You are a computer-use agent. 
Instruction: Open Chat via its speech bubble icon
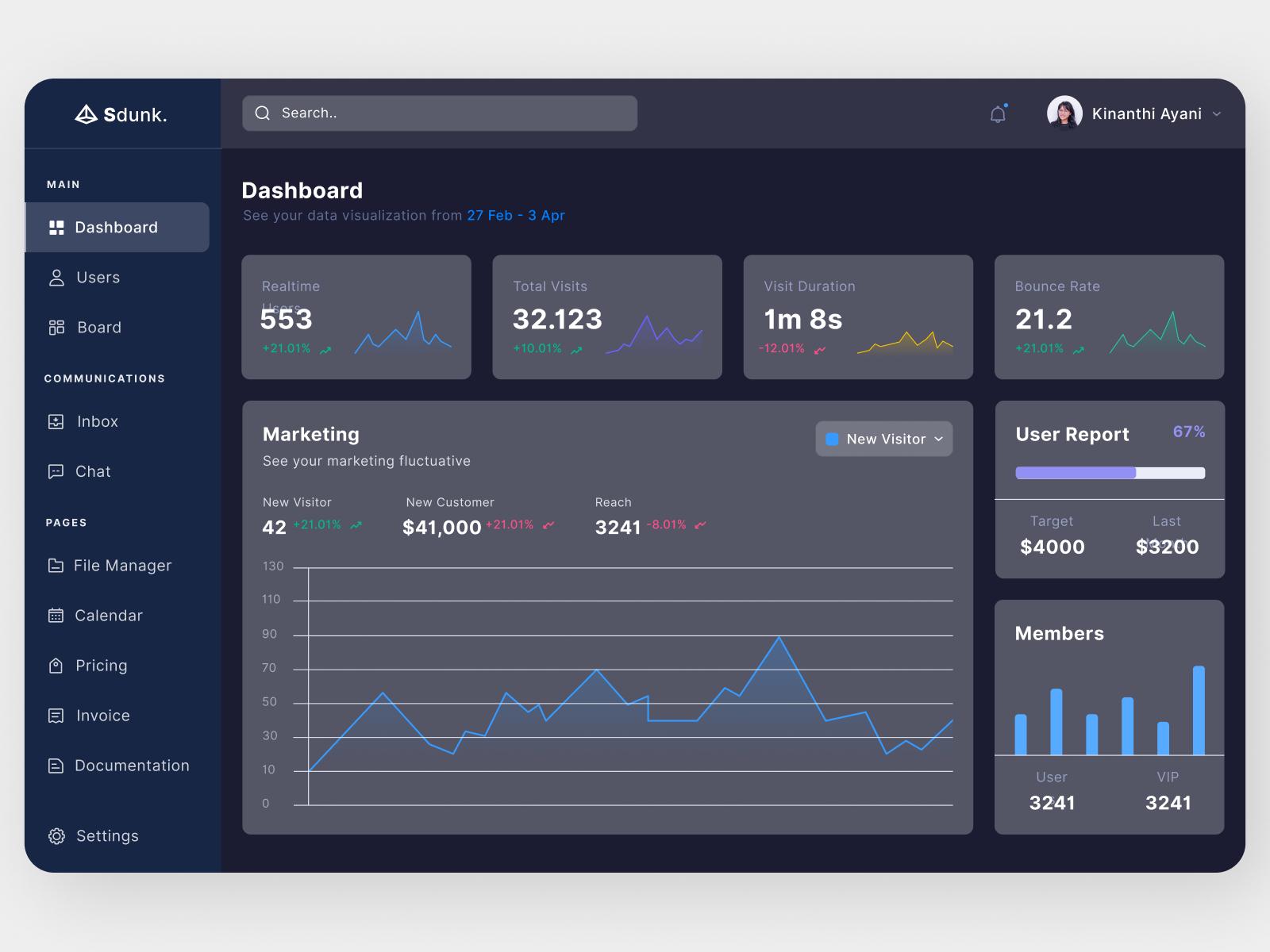coord(56,471)
